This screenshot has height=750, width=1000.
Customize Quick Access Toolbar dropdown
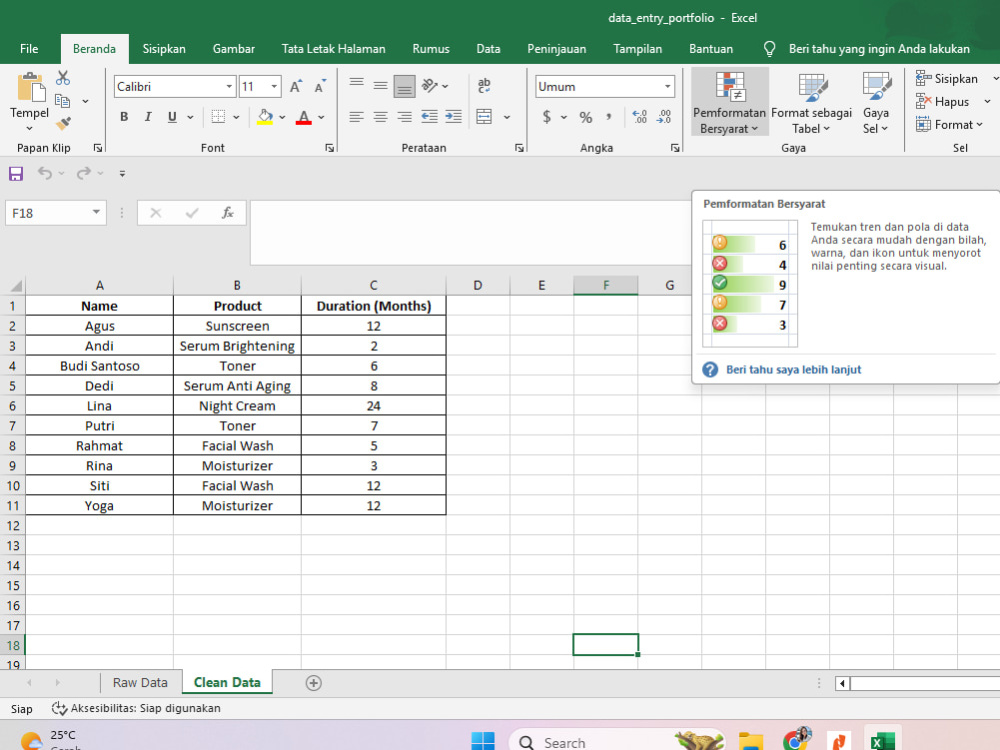(x=122, y=173)
